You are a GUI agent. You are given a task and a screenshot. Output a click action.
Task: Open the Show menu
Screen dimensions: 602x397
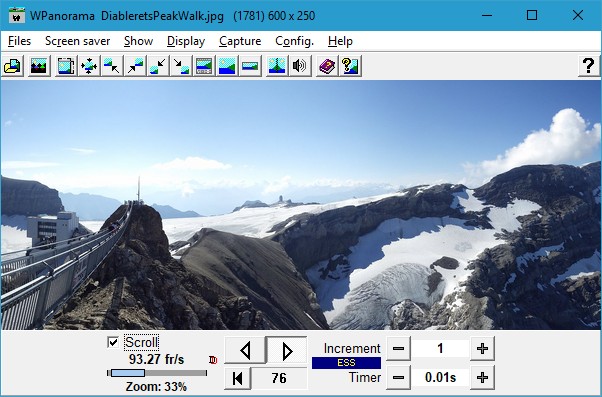[139, 41]
